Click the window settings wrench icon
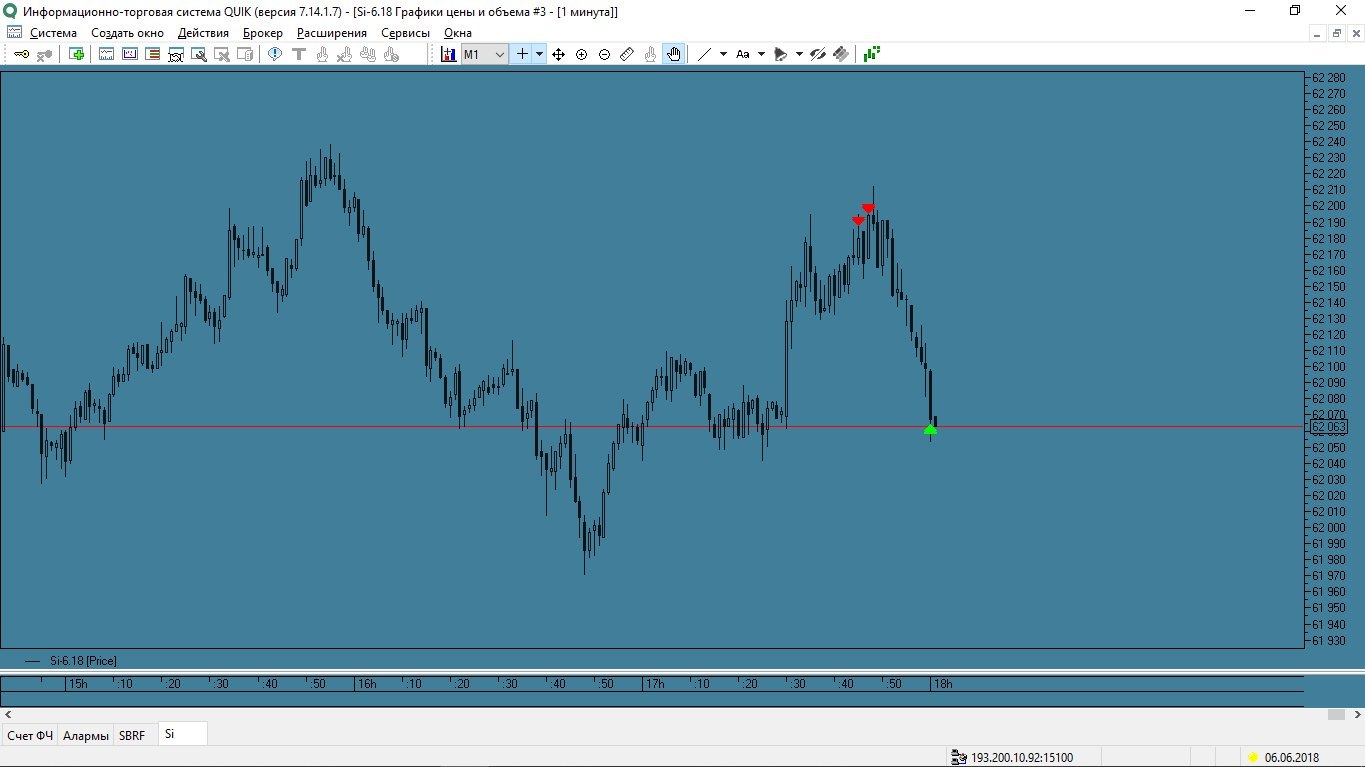The image size is (1365, 767). coord(199,54)
